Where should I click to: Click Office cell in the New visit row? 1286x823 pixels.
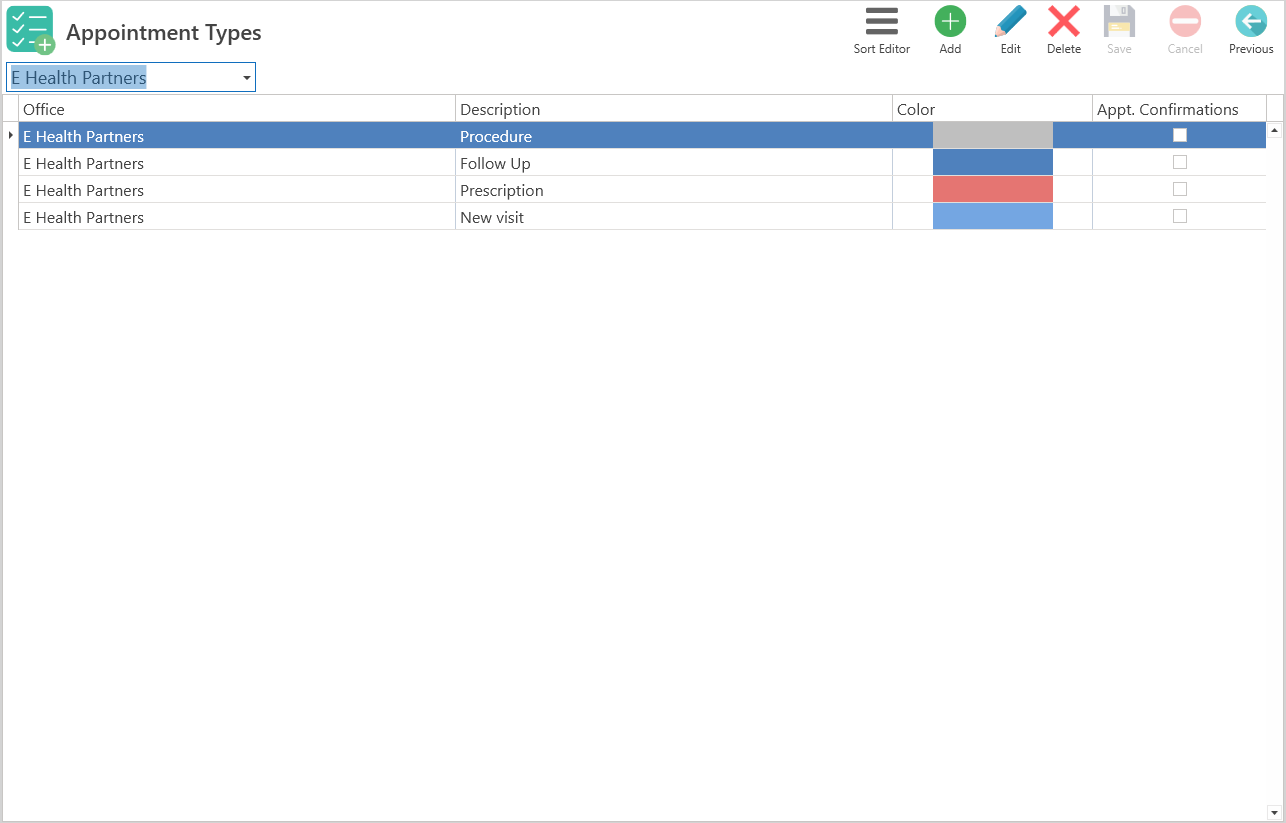click(x=237, y=217)
